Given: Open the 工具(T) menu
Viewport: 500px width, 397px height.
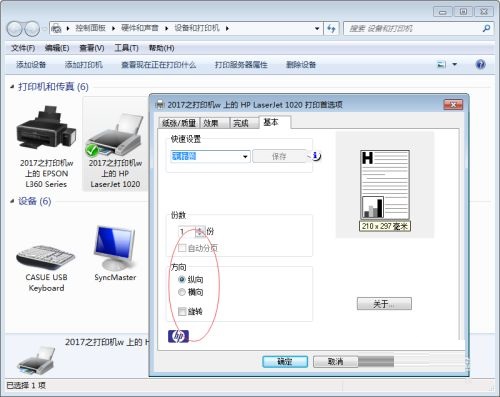Looking at the screenshot, I should (x=126, y=48).
